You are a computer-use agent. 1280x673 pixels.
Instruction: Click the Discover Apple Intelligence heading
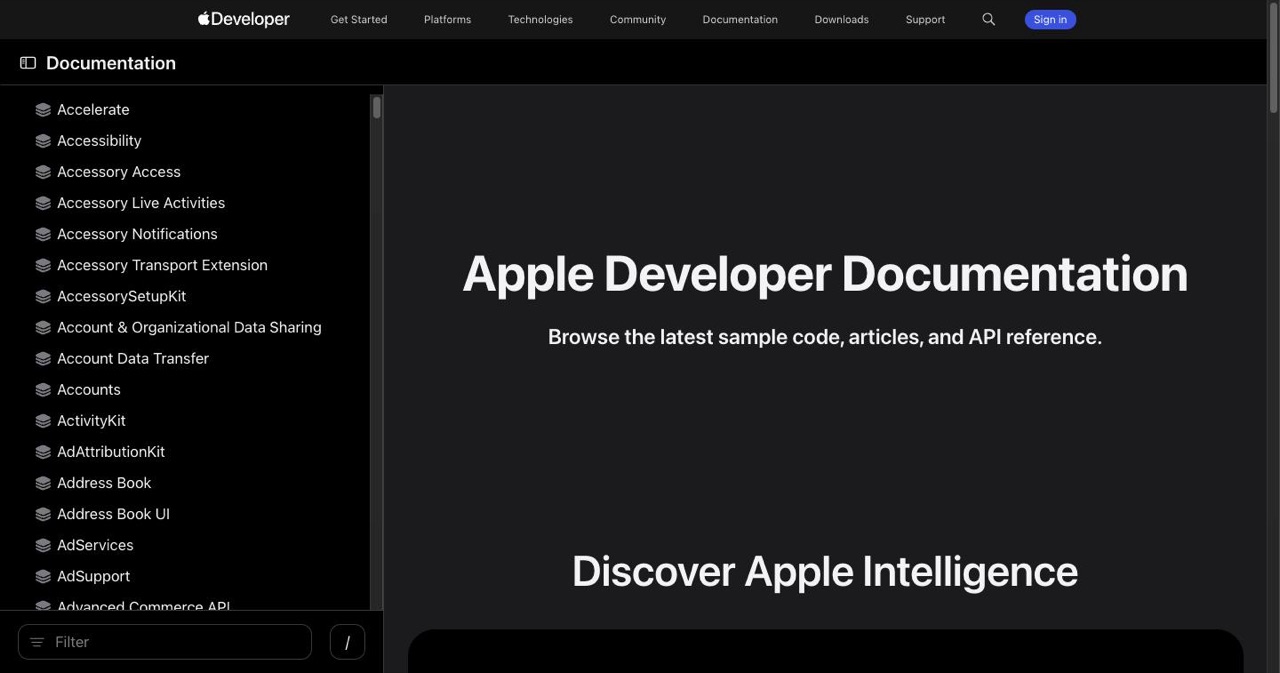pos(825,571)
